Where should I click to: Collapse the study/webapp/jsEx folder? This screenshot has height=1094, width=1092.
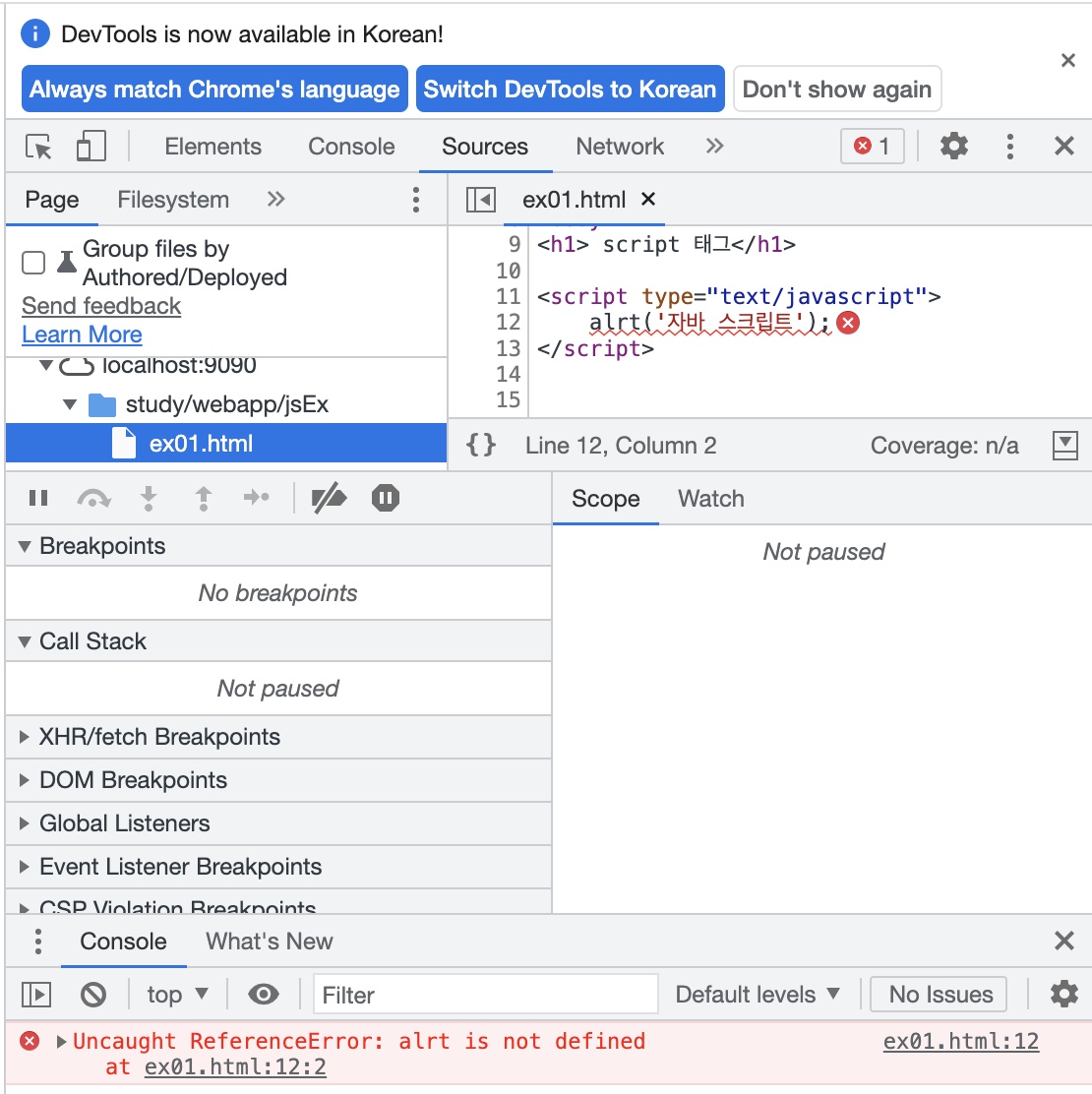70,404
